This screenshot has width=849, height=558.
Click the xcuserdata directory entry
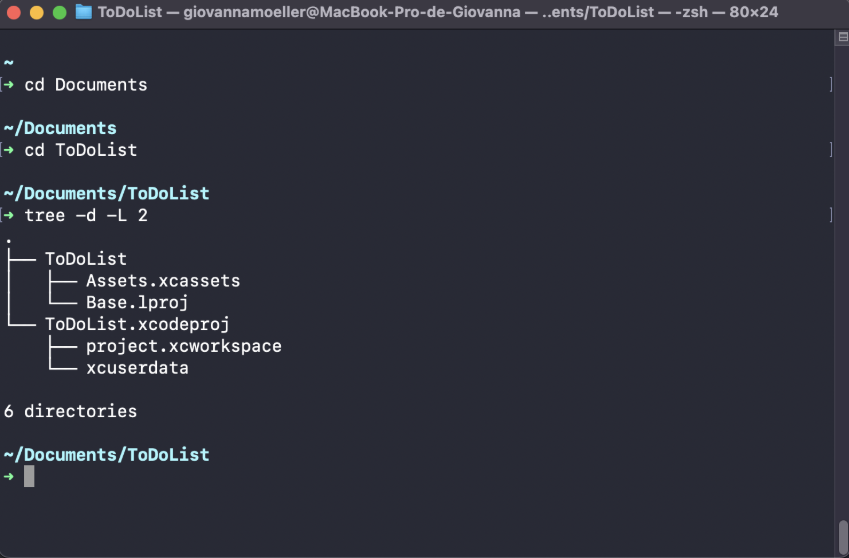[137, 368]
